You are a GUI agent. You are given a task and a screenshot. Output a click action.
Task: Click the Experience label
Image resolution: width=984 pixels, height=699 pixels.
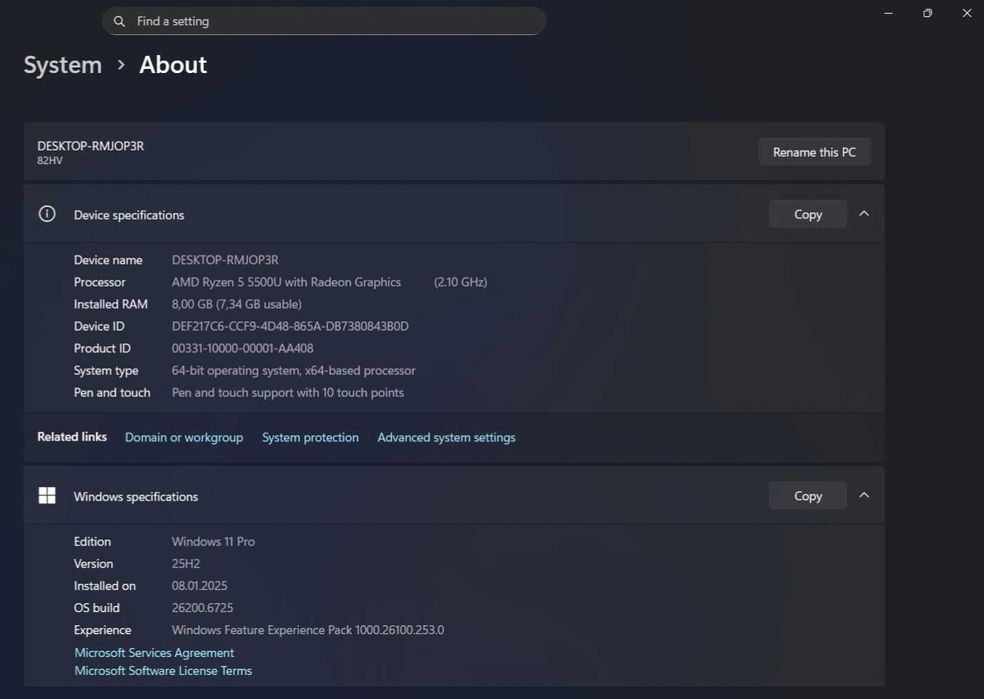tap(103, 630)
